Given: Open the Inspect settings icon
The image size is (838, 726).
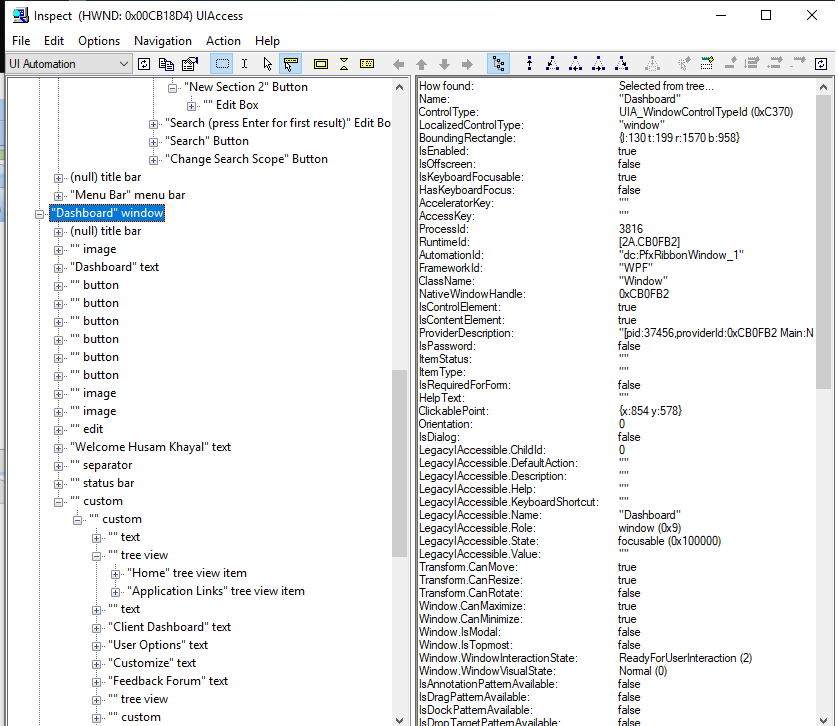Looking at the screenshot, I should 190,63.
